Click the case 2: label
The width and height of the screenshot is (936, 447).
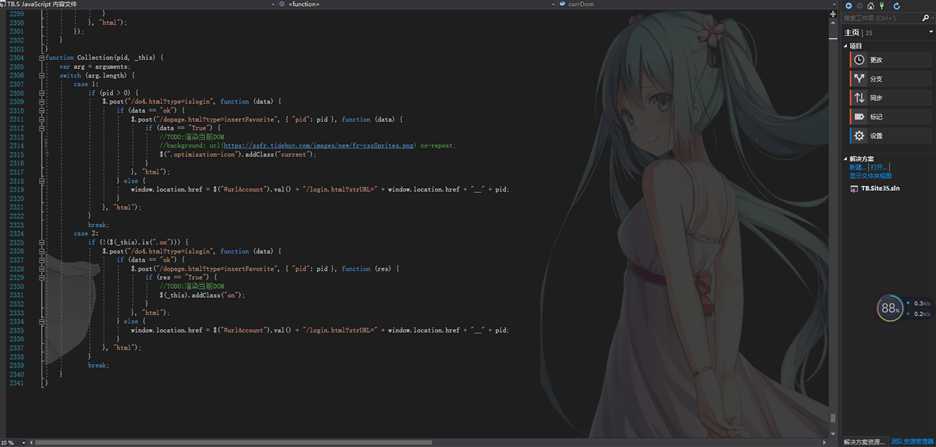tap(85, 233)
